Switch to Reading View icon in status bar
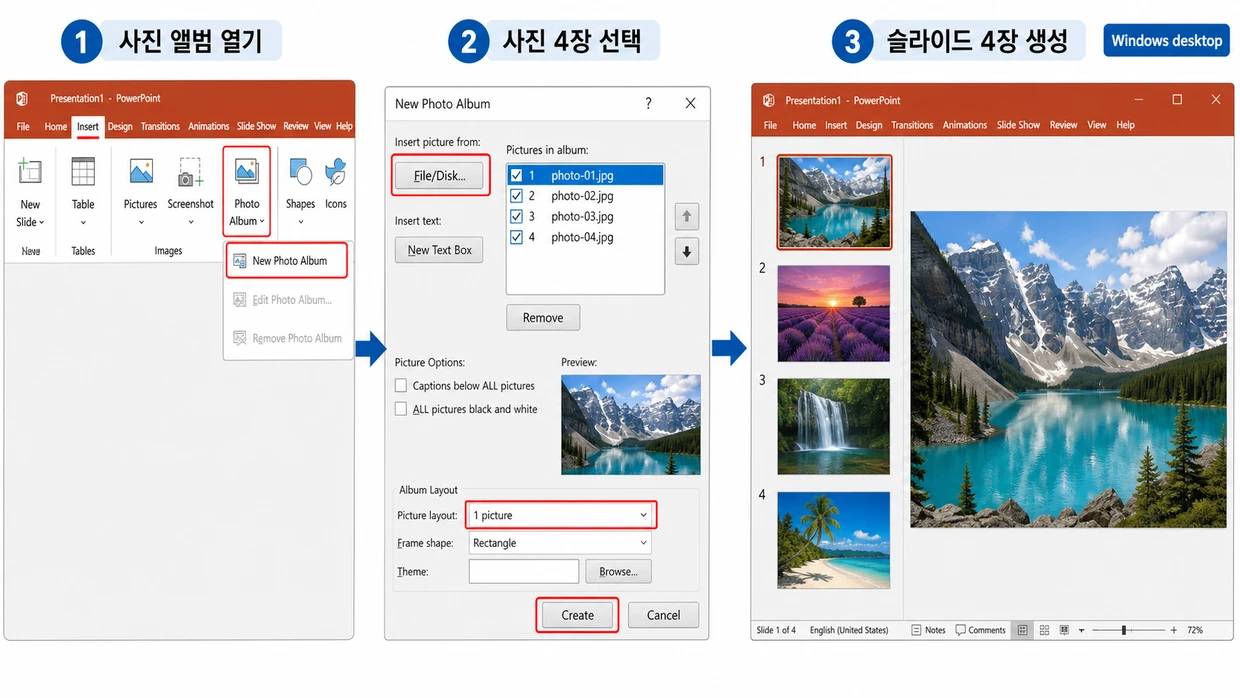This screenshot has width=1240, height=698. (1064, 630)
